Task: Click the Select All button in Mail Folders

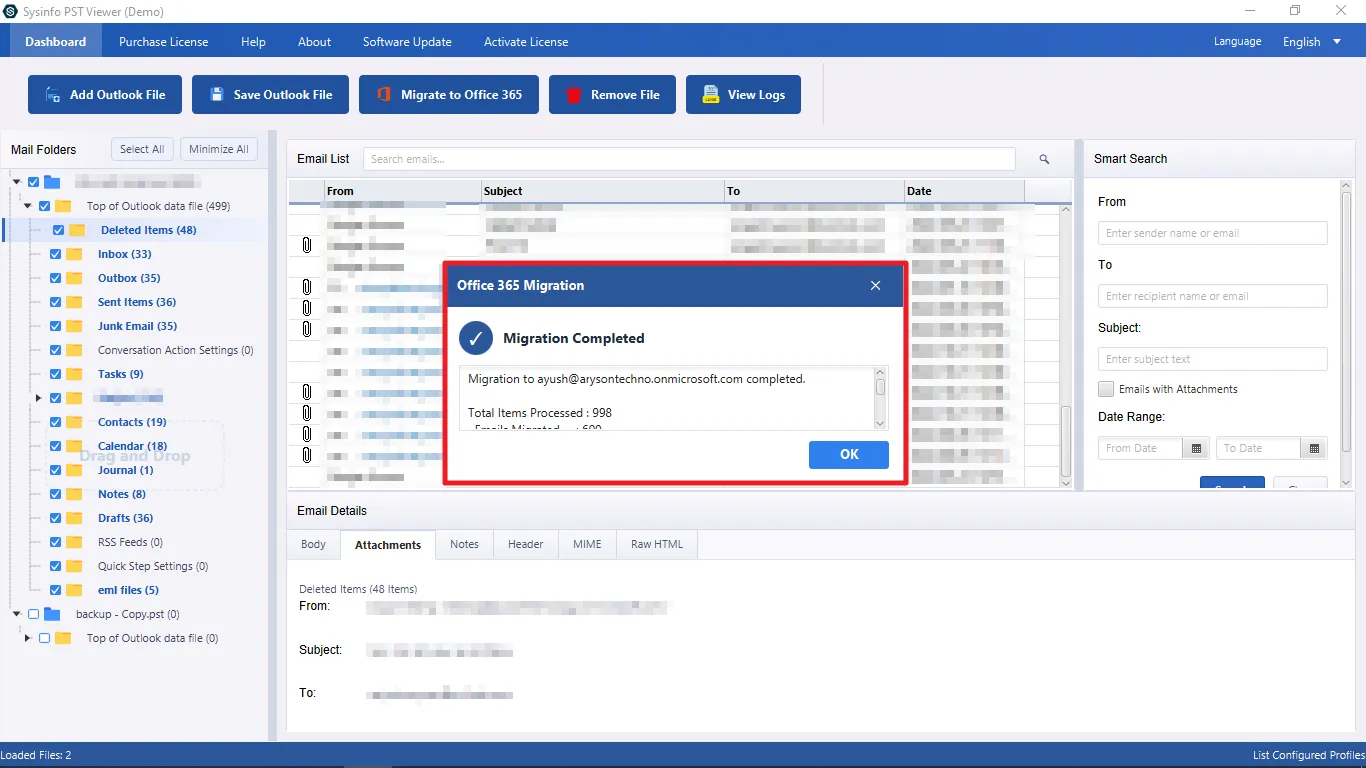Action: click(142, 149)
